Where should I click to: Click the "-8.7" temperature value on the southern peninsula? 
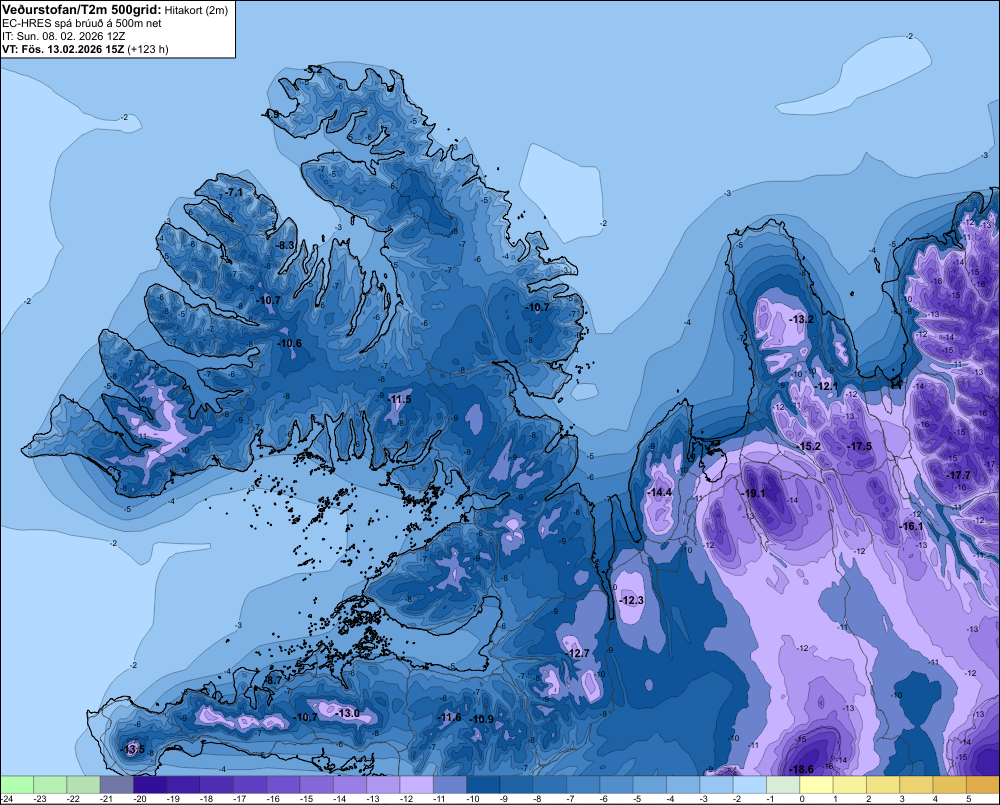coord(272,680)
